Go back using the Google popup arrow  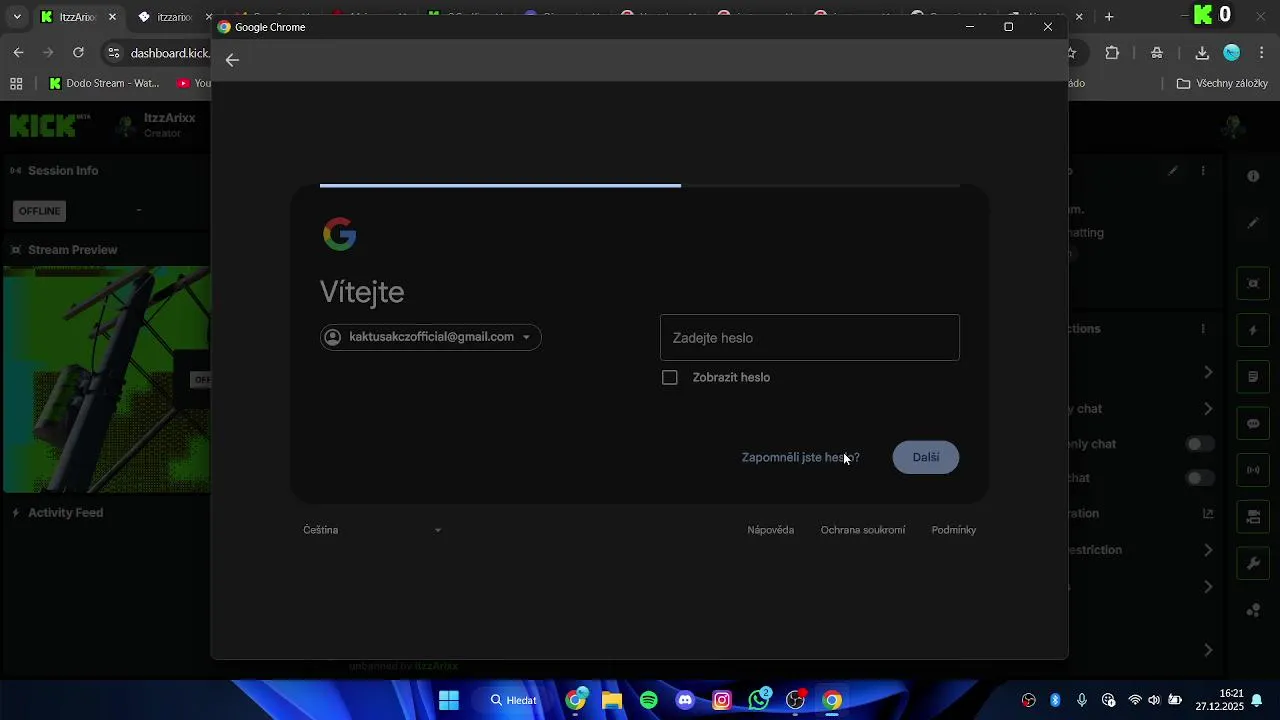(232, 60)
